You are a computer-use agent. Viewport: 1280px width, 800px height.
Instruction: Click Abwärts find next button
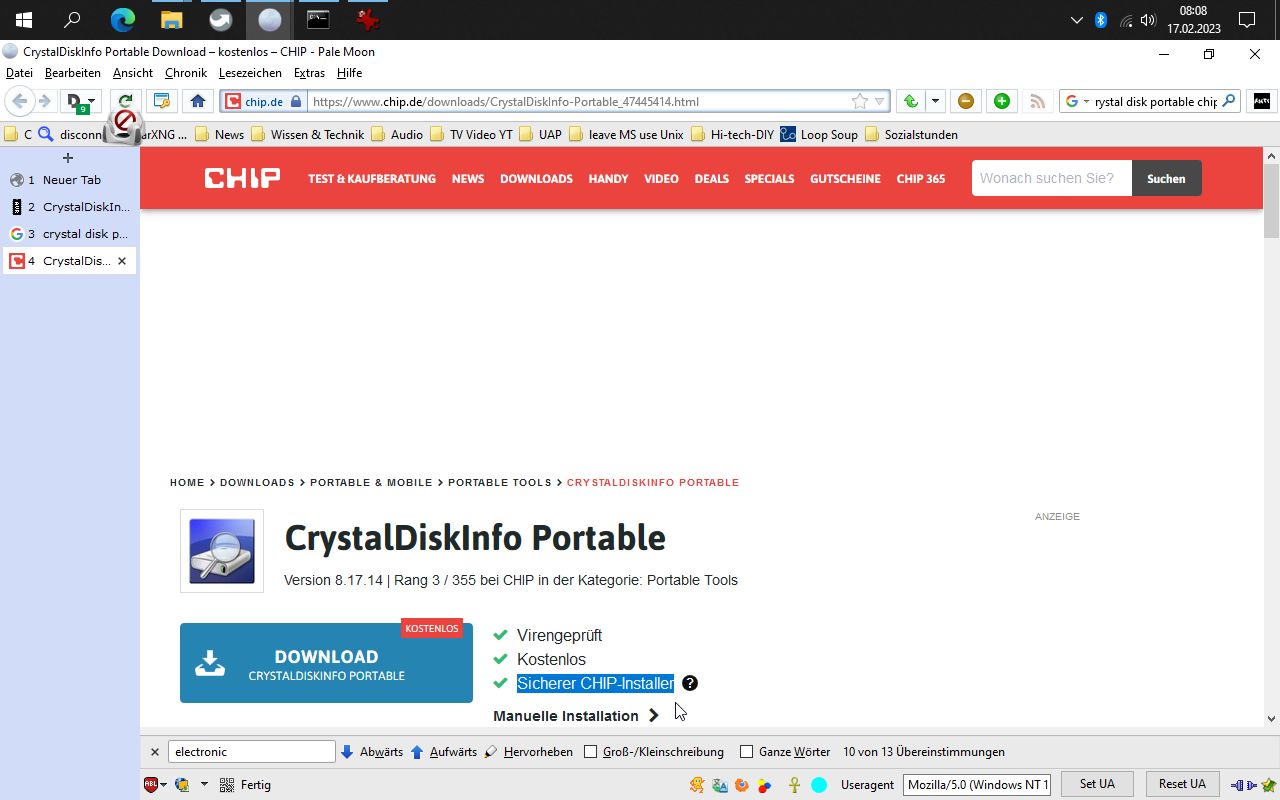click(372, 752)
